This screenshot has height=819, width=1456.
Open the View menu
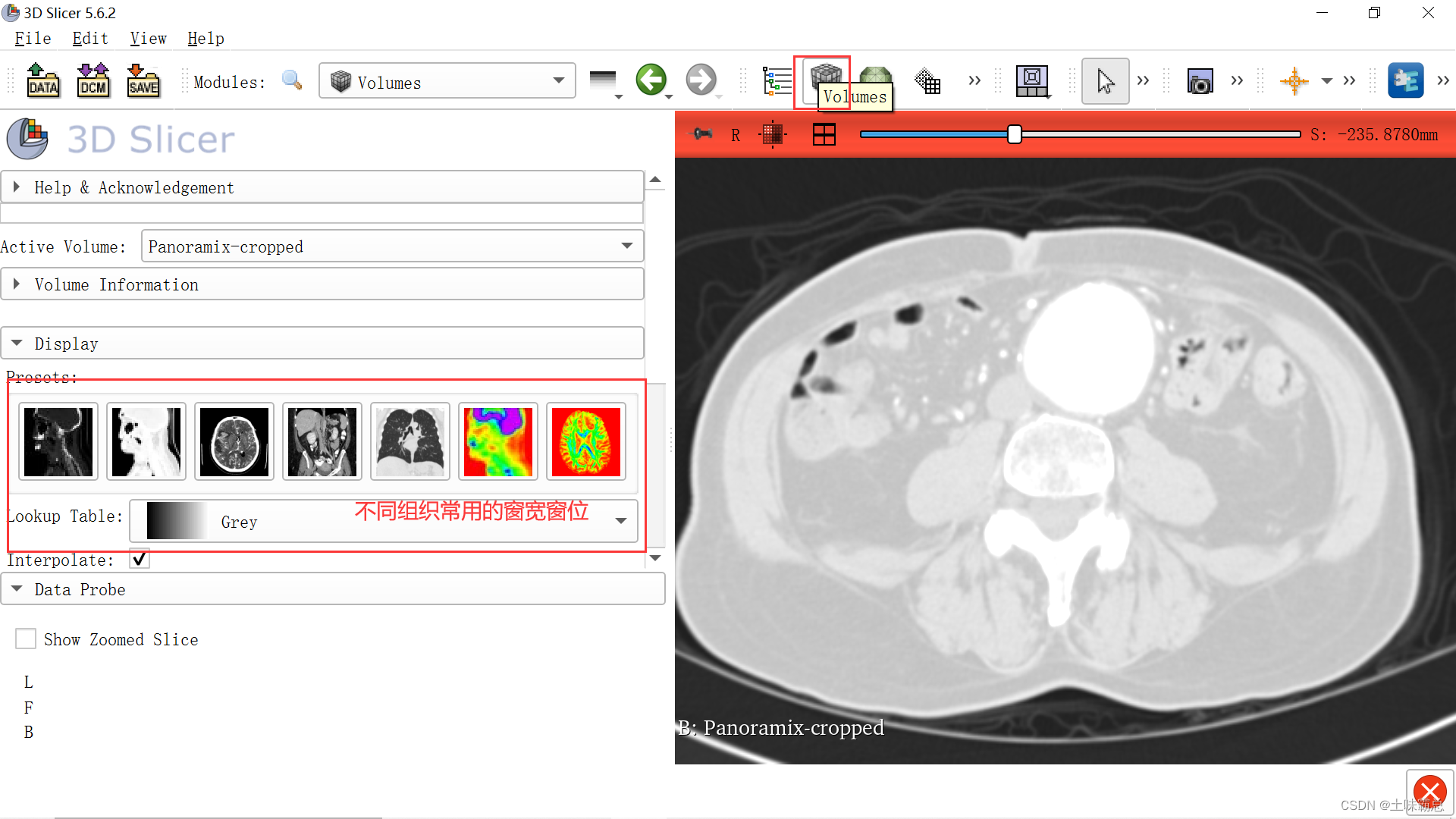pyautogui.click(x=147, y=38)
